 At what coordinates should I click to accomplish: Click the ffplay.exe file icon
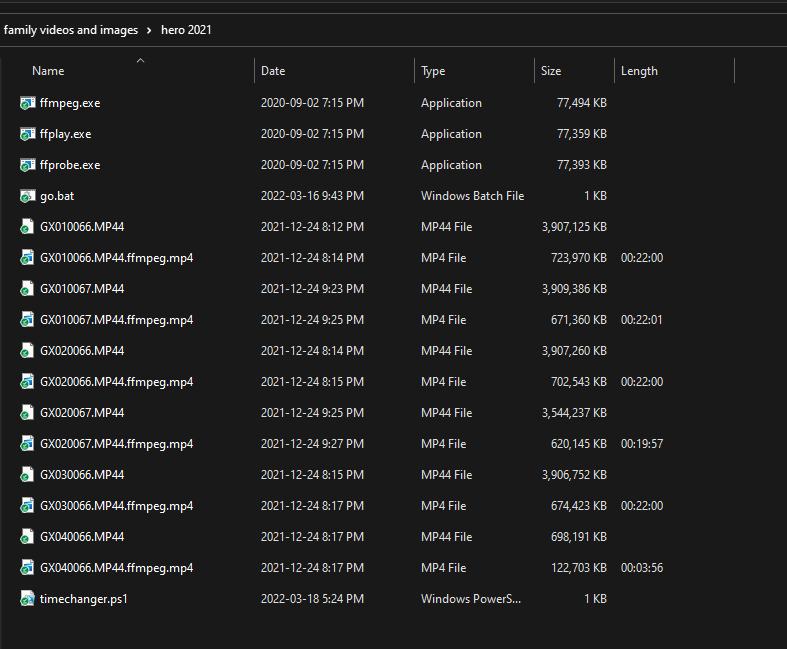coord(27,134)
